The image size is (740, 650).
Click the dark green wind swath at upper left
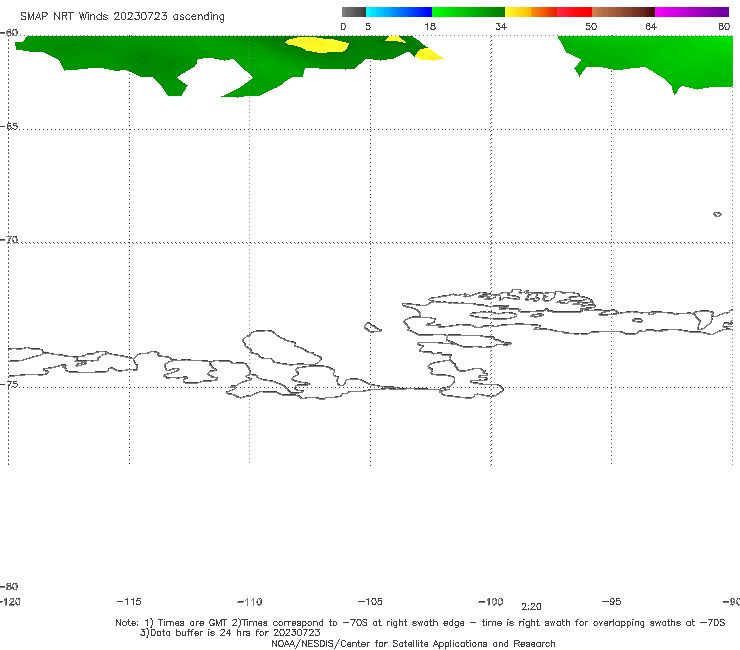142,59
